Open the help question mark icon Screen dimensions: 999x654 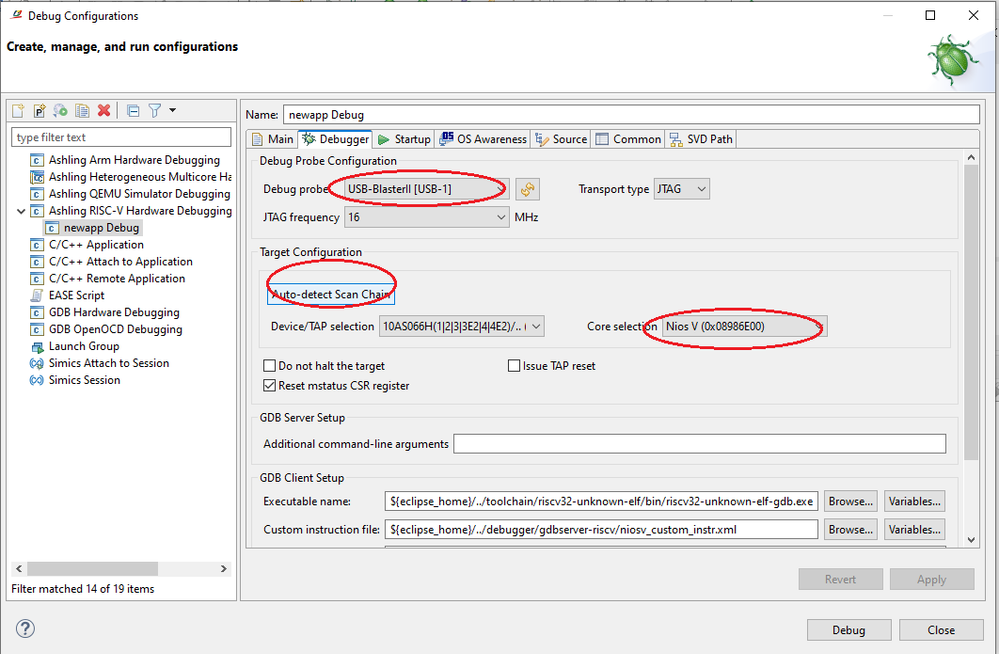pos(25,629)
